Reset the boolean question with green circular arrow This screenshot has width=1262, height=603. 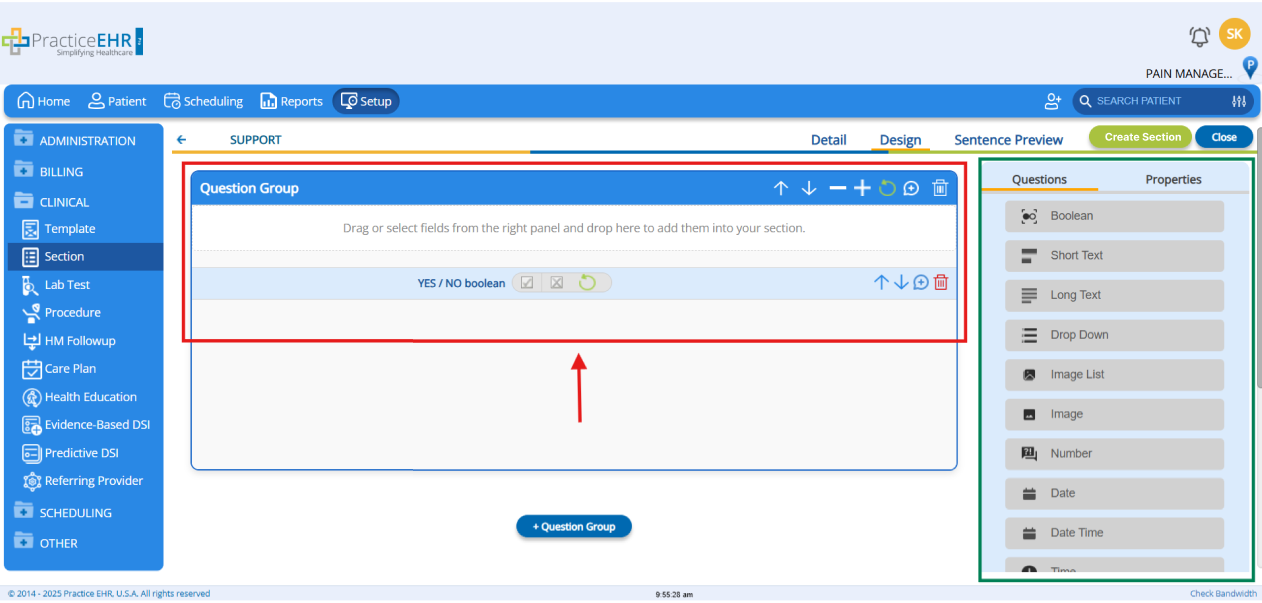click(x=587, y=283)
